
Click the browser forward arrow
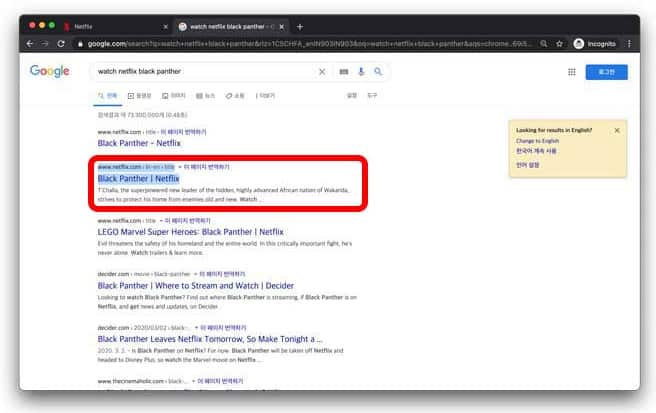coord(45,44)
